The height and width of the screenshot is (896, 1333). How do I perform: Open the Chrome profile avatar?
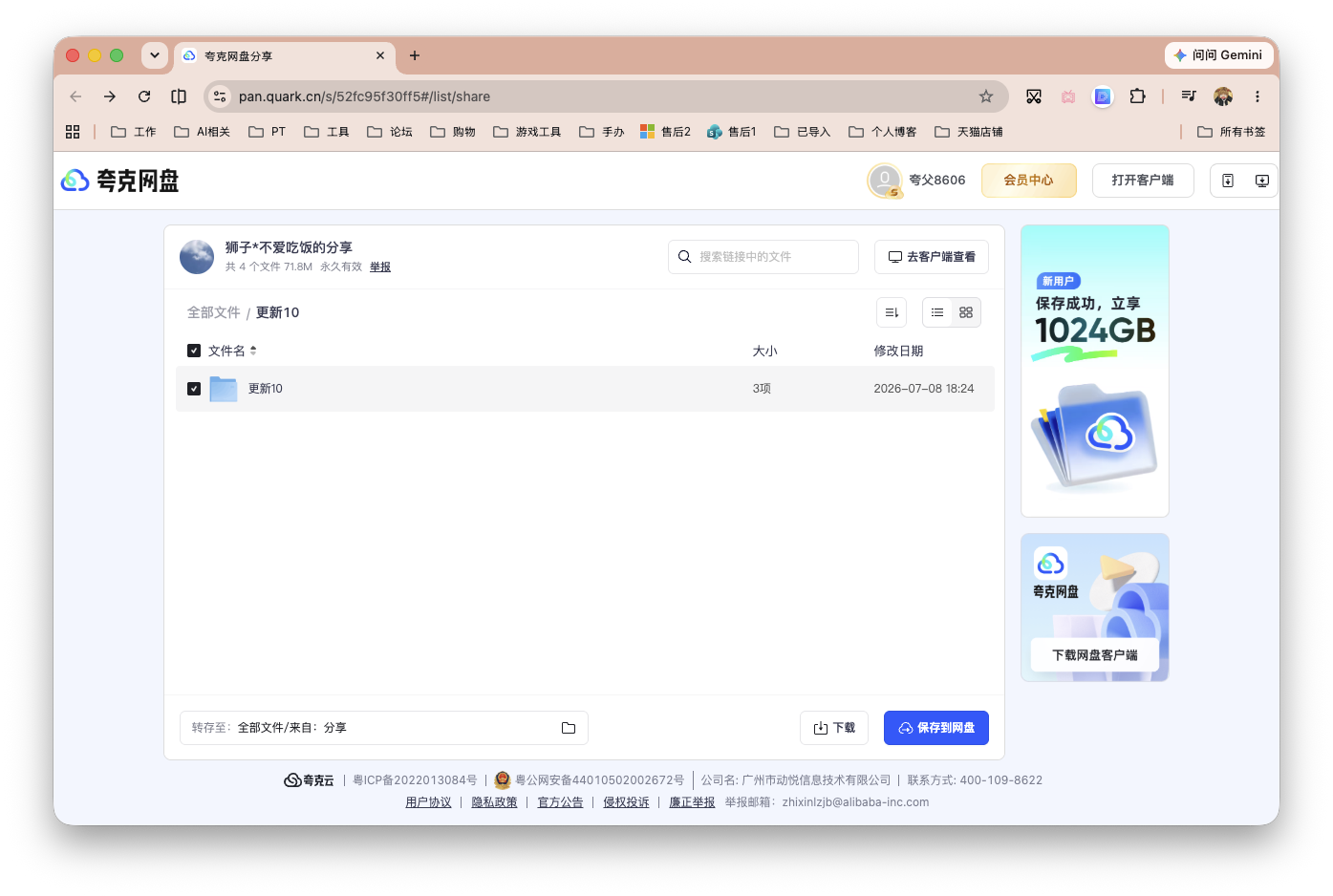1223,96
